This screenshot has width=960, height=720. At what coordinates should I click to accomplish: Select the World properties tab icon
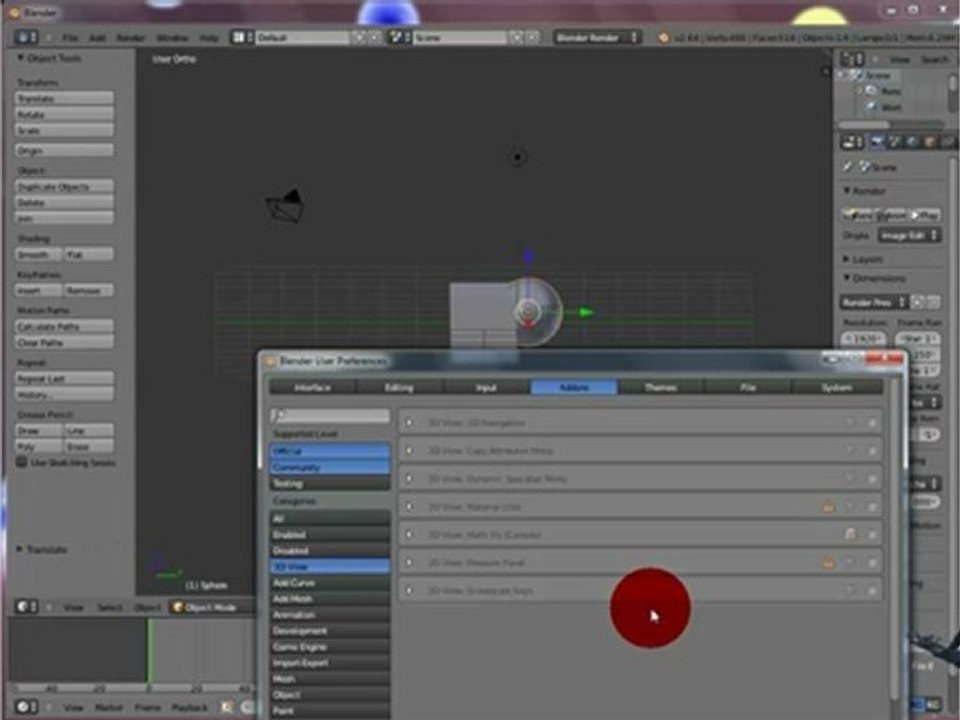pyautogui.click(x=912, y=142)
